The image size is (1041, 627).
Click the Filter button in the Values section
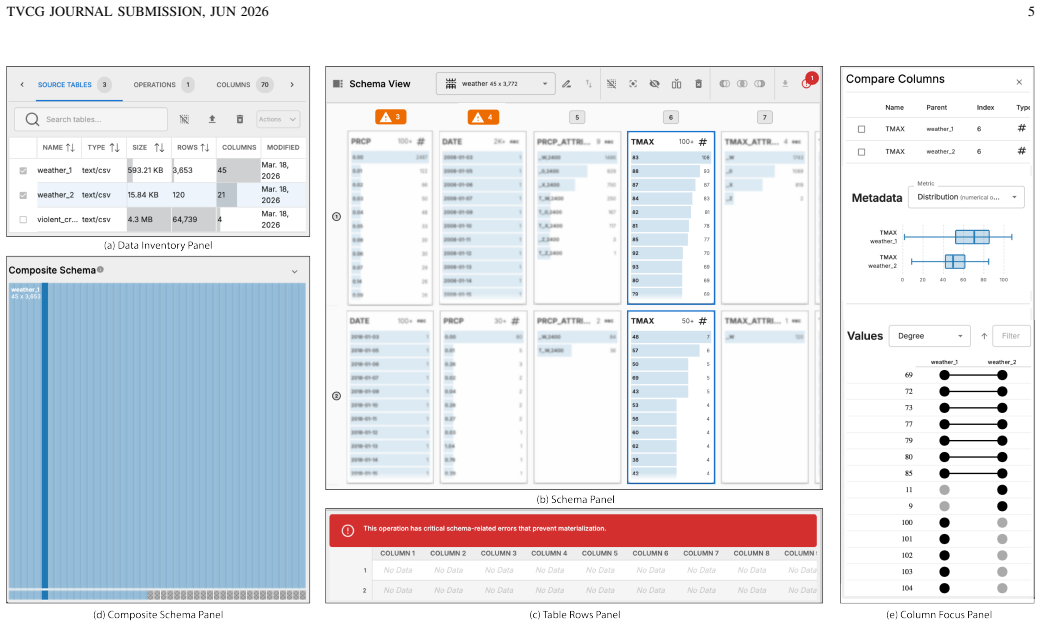1011,336
